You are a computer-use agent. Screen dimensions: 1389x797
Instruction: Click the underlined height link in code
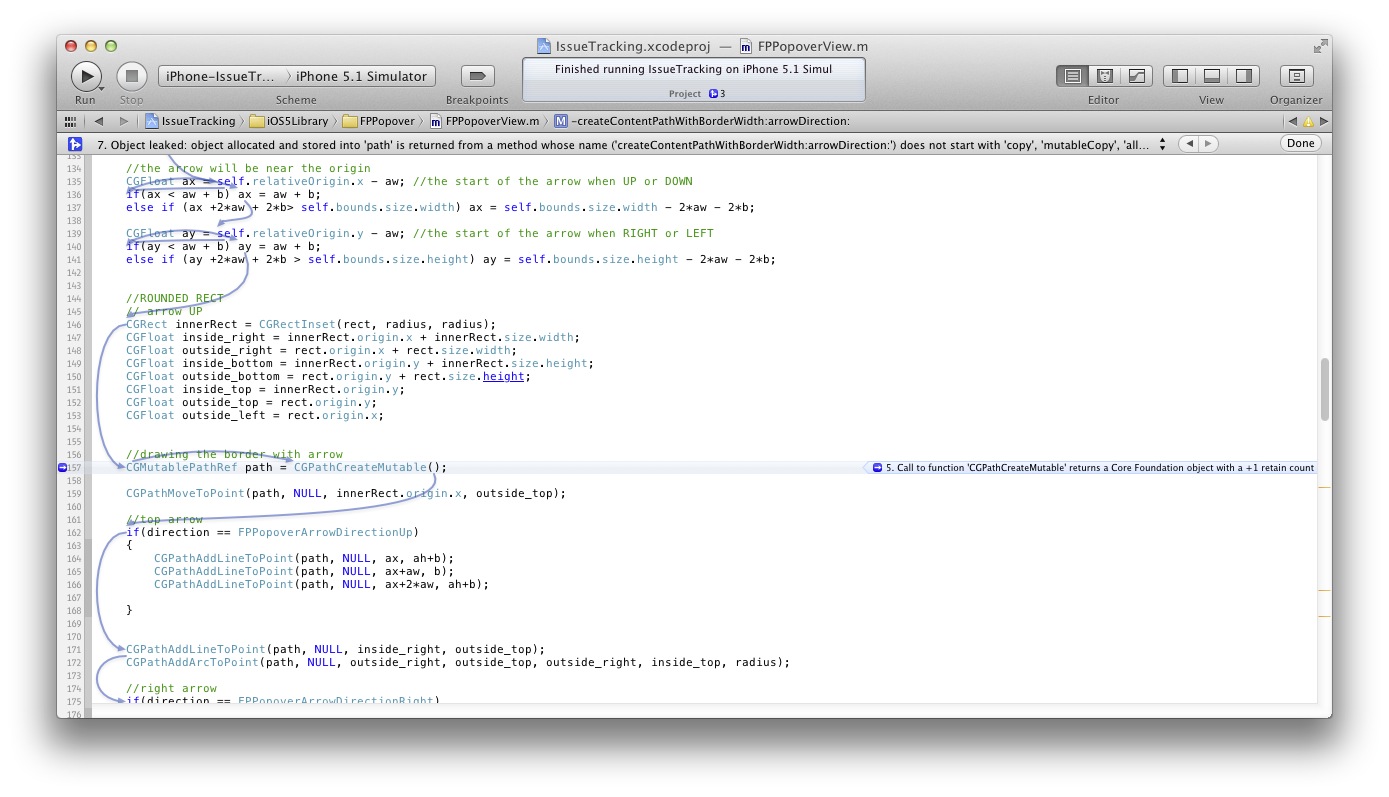[x=504, y=376]
